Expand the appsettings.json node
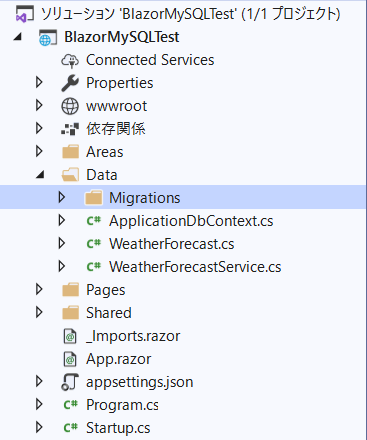Screen dimensions: 367x440 39,381
